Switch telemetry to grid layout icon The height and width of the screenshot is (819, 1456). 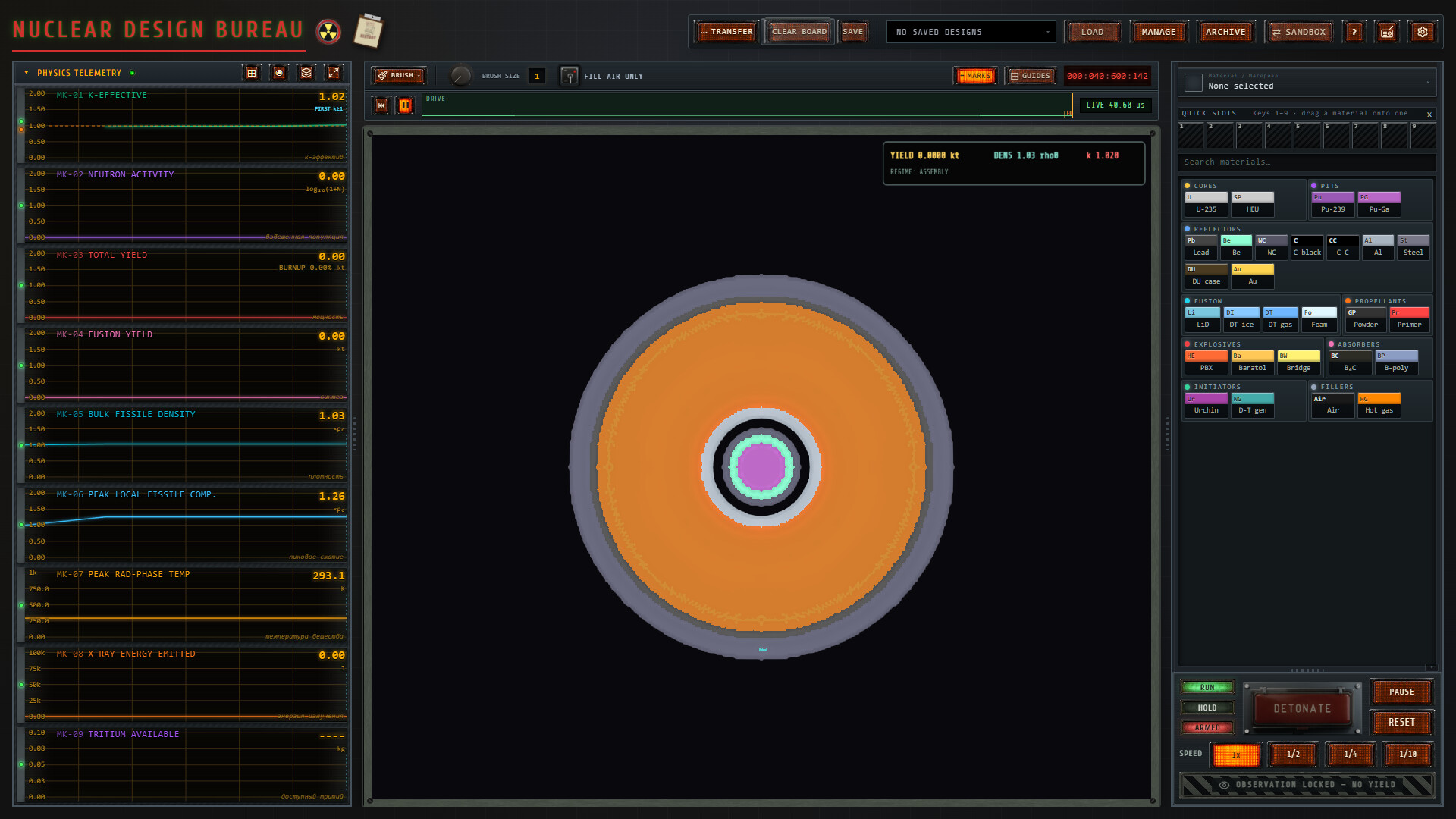pos(252,73)
